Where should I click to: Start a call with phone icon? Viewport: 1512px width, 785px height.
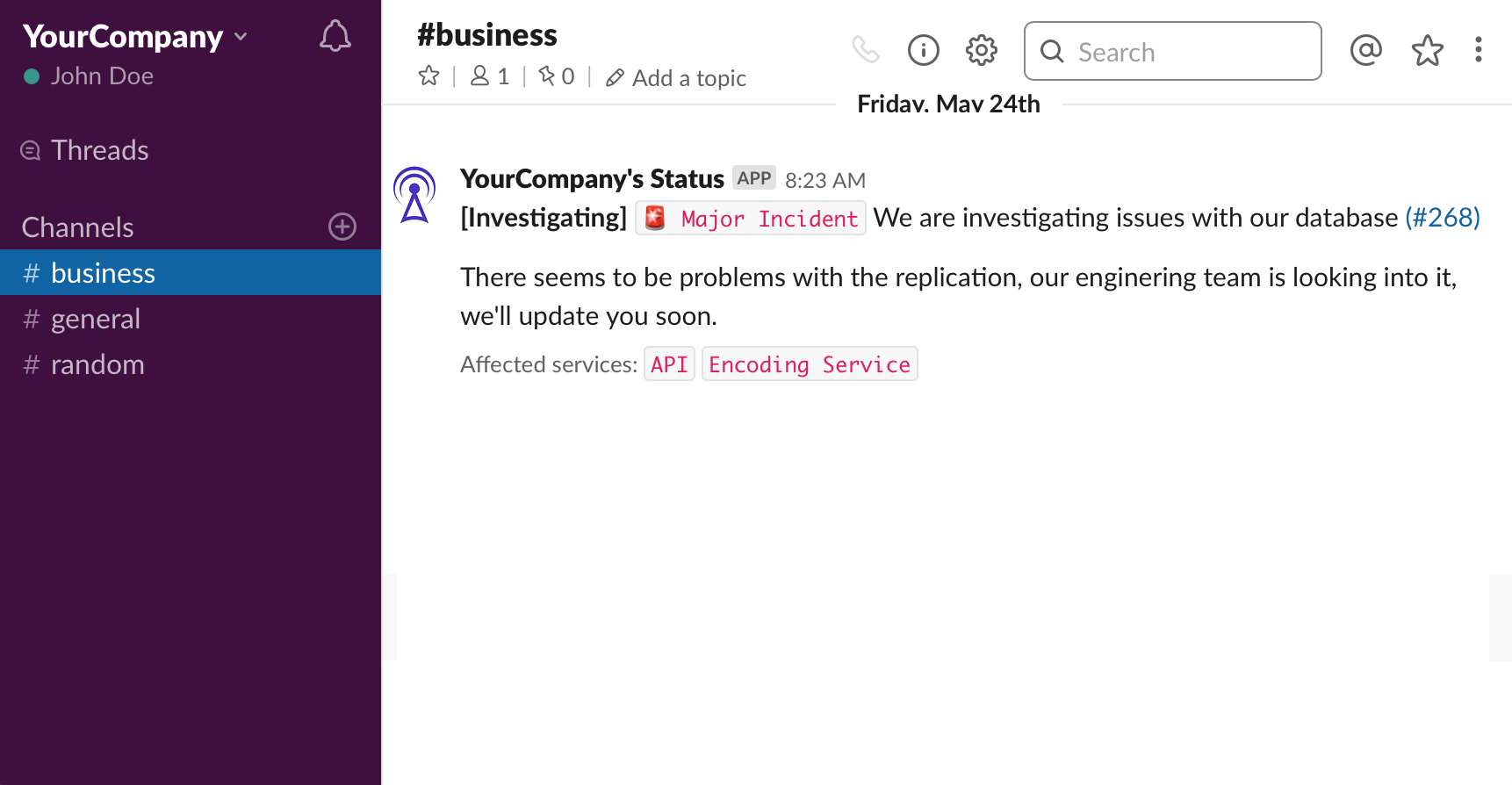click(865, 49)
